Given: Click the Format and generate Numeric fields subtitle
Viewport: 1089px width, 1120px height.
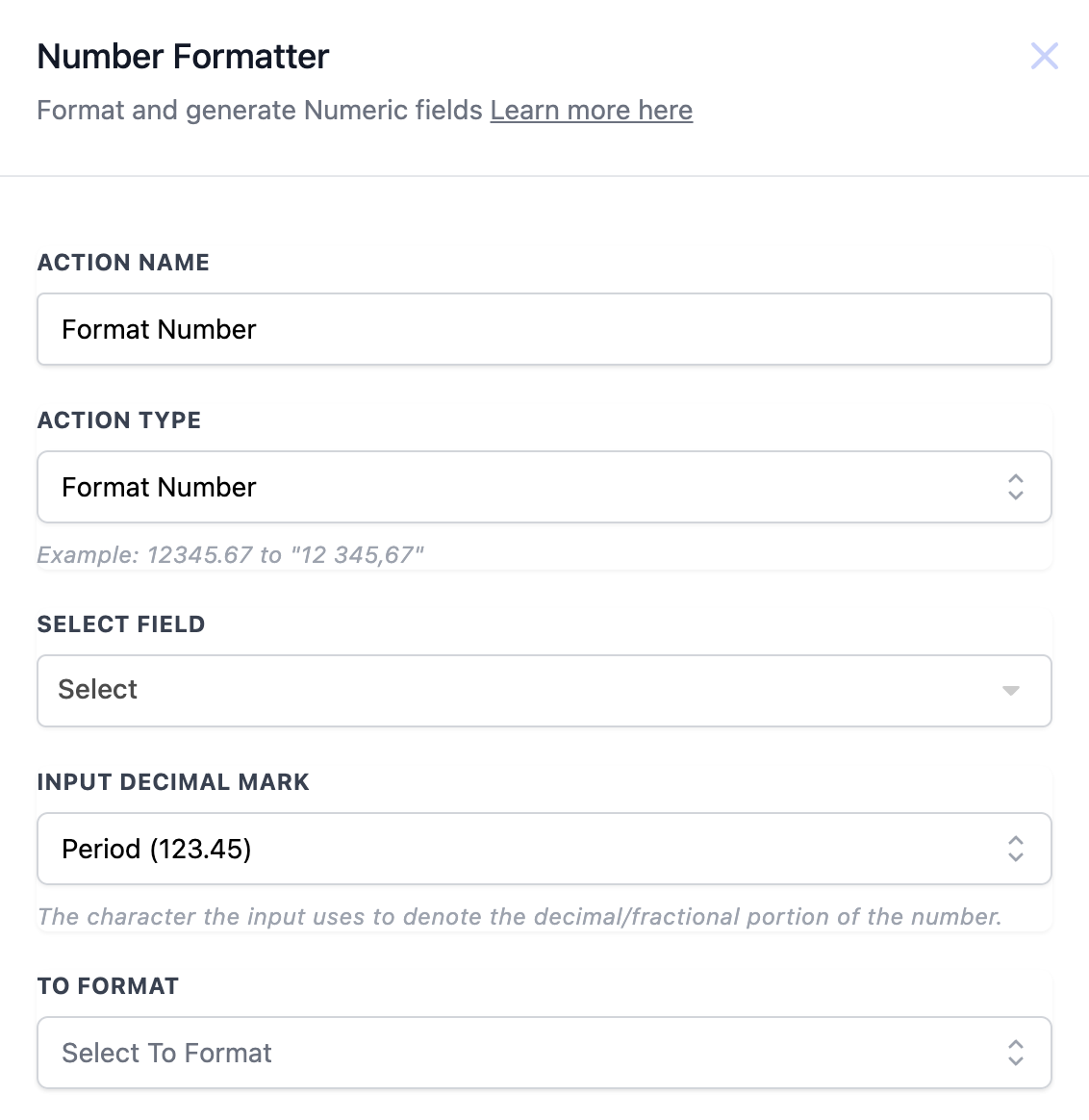Looking at the screenshot, I should [260, 111].
